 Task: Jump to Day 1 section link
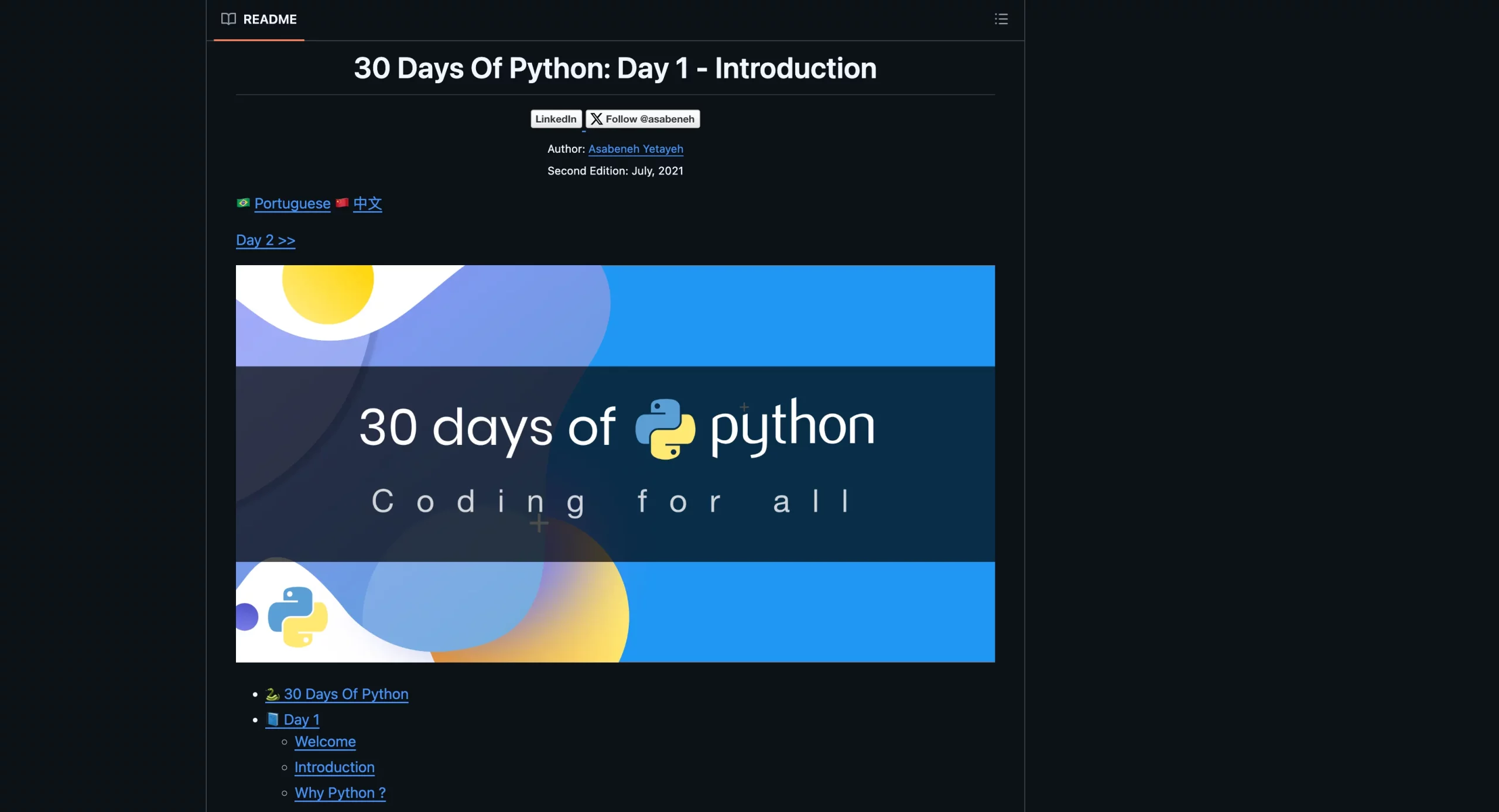292,720
